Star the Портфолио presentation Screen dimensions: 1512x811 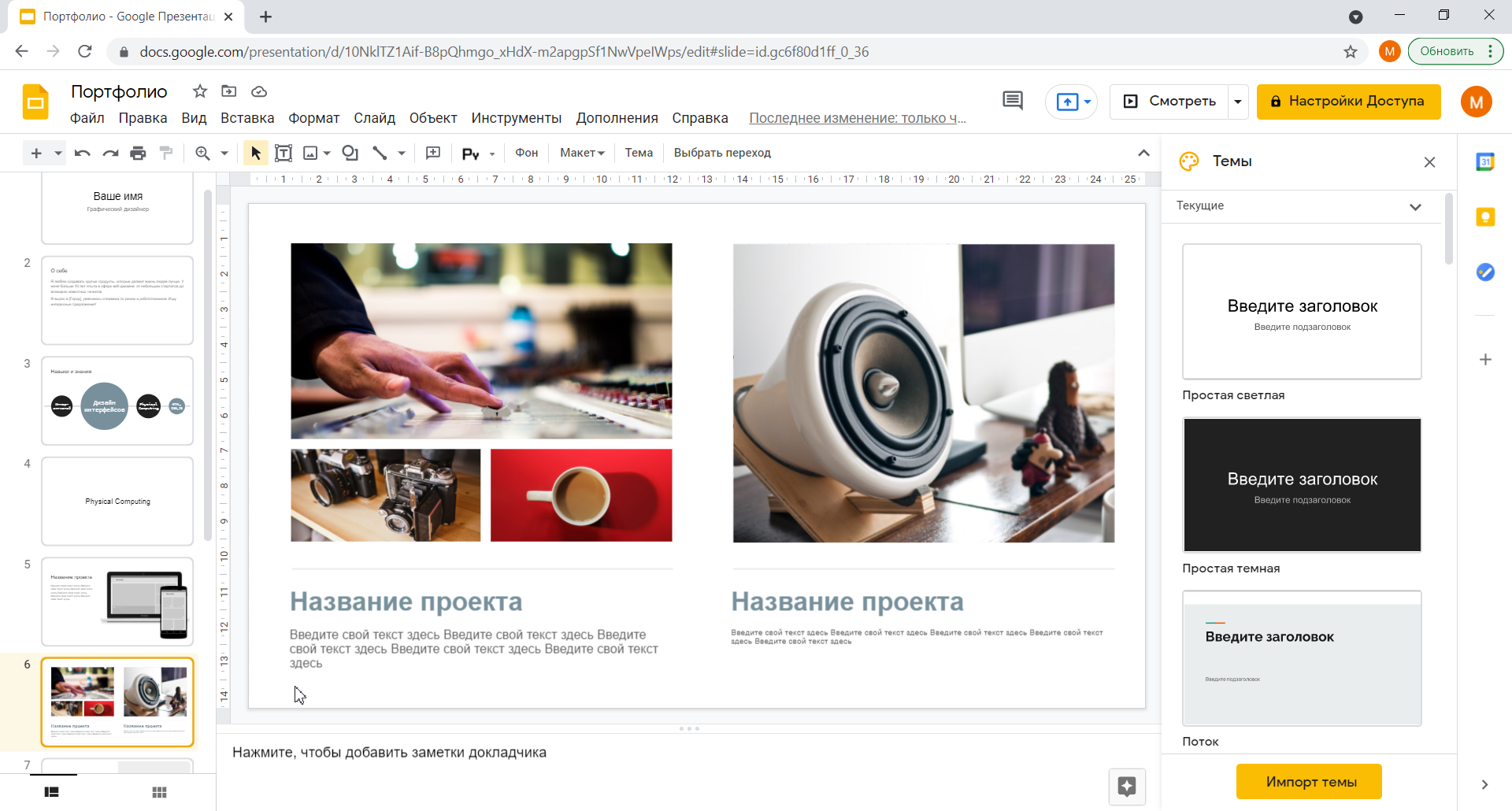coord(200,91)
